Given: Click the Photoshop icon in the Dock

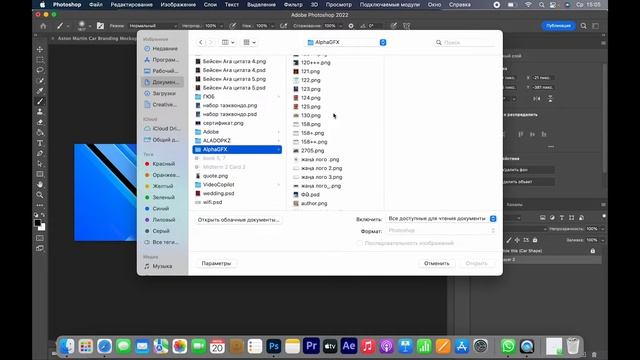Looking at the screenshot, I should (x=273, y=347).
